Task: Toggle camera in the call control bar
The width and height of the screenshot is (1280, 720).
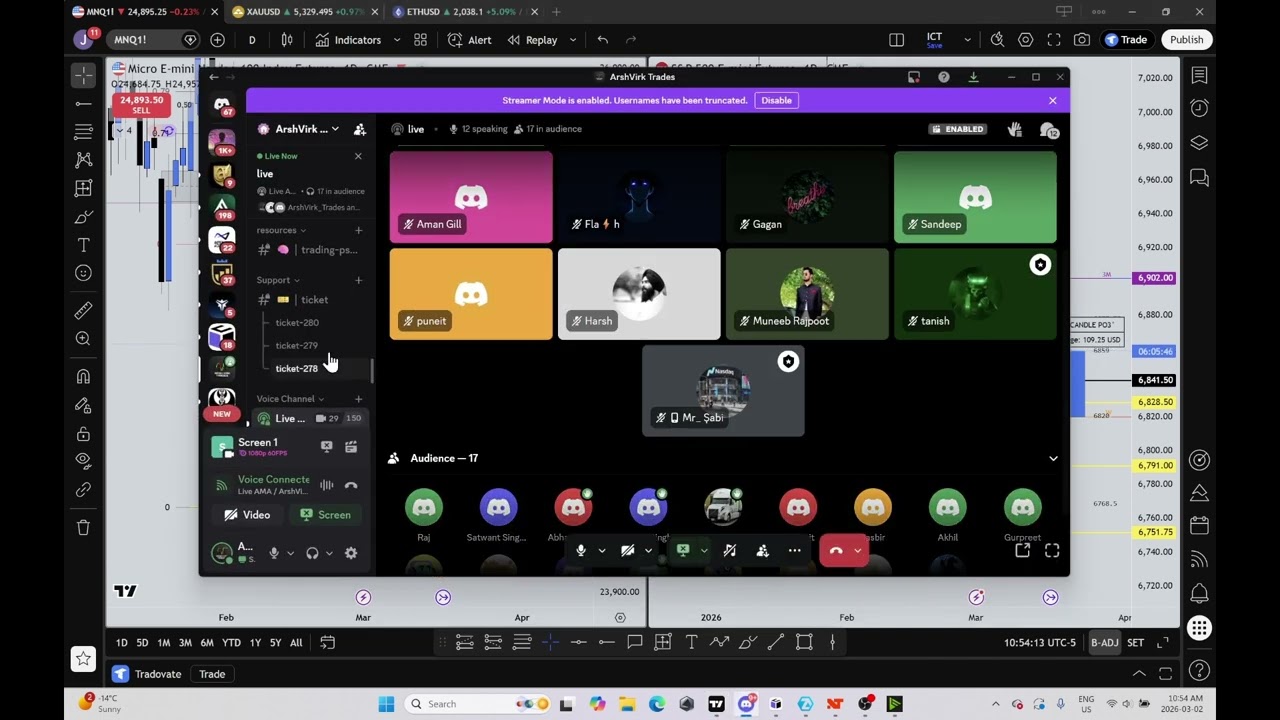Action: coord(627,550)
